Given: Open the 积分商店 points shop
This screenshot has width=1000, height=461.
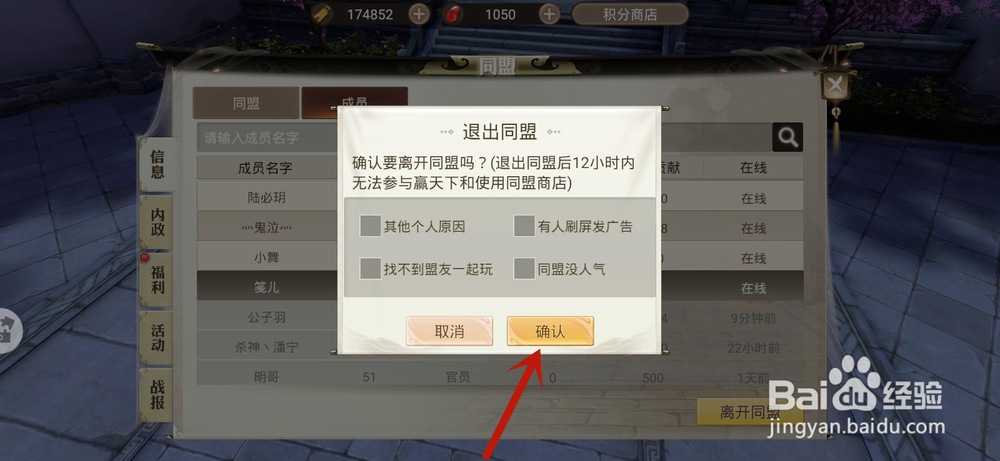Looking at the screenshot, I should 630,14.
